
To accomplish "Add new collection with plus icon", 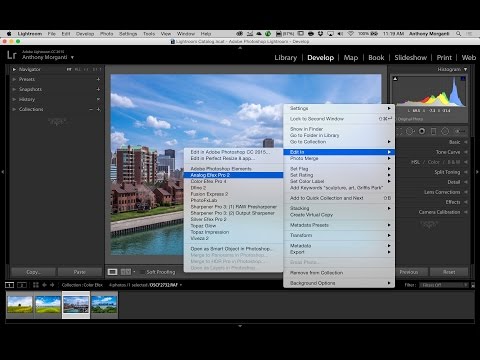I will (98, 109).
